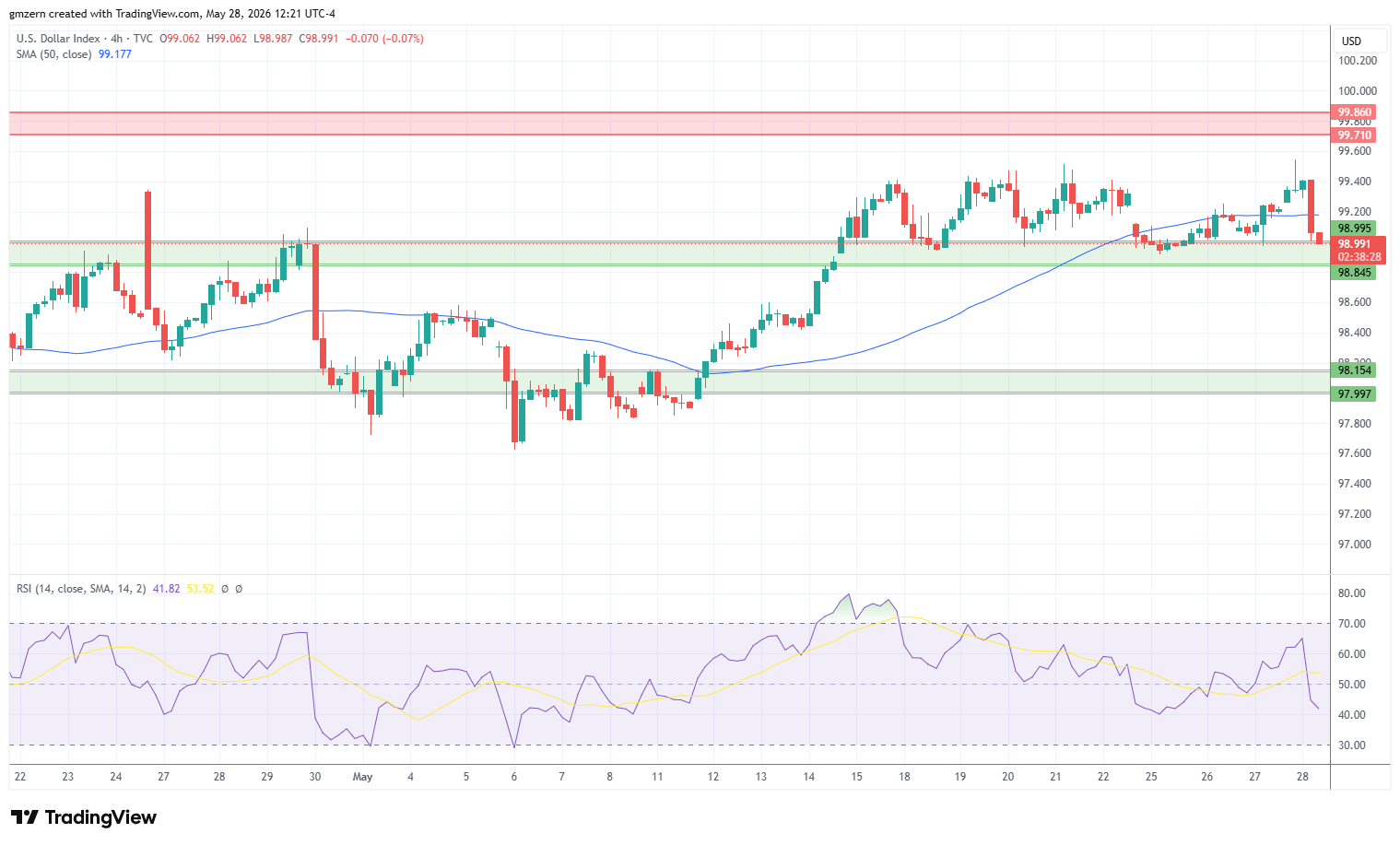The image size is (1400, 845).
Task: Click the green 97.997 price tag
Action: coord(1355,394)
